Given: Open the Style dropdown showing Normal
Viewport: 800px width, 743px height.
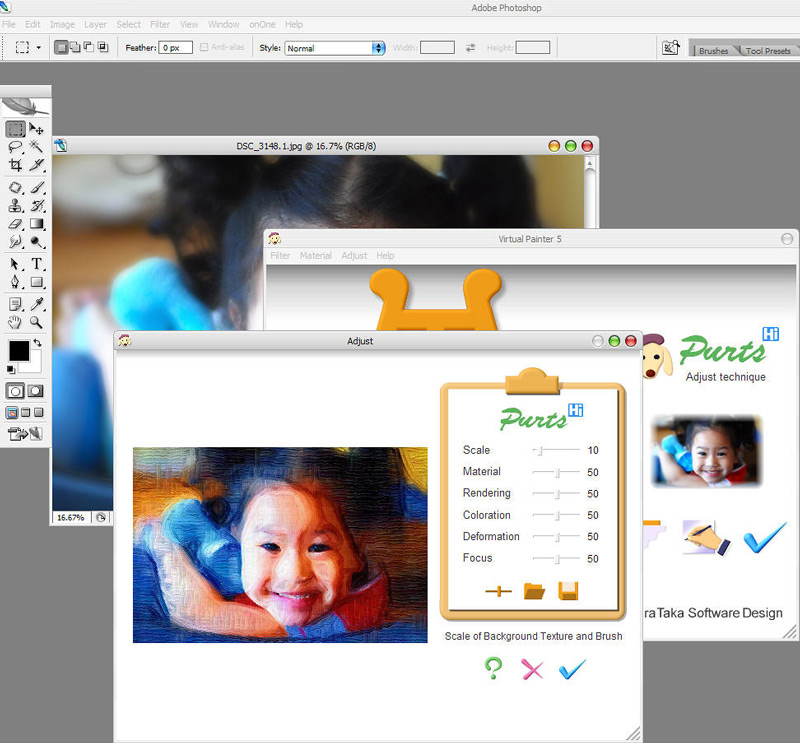Looking at the screenshot, I should (x=335, y=48).
